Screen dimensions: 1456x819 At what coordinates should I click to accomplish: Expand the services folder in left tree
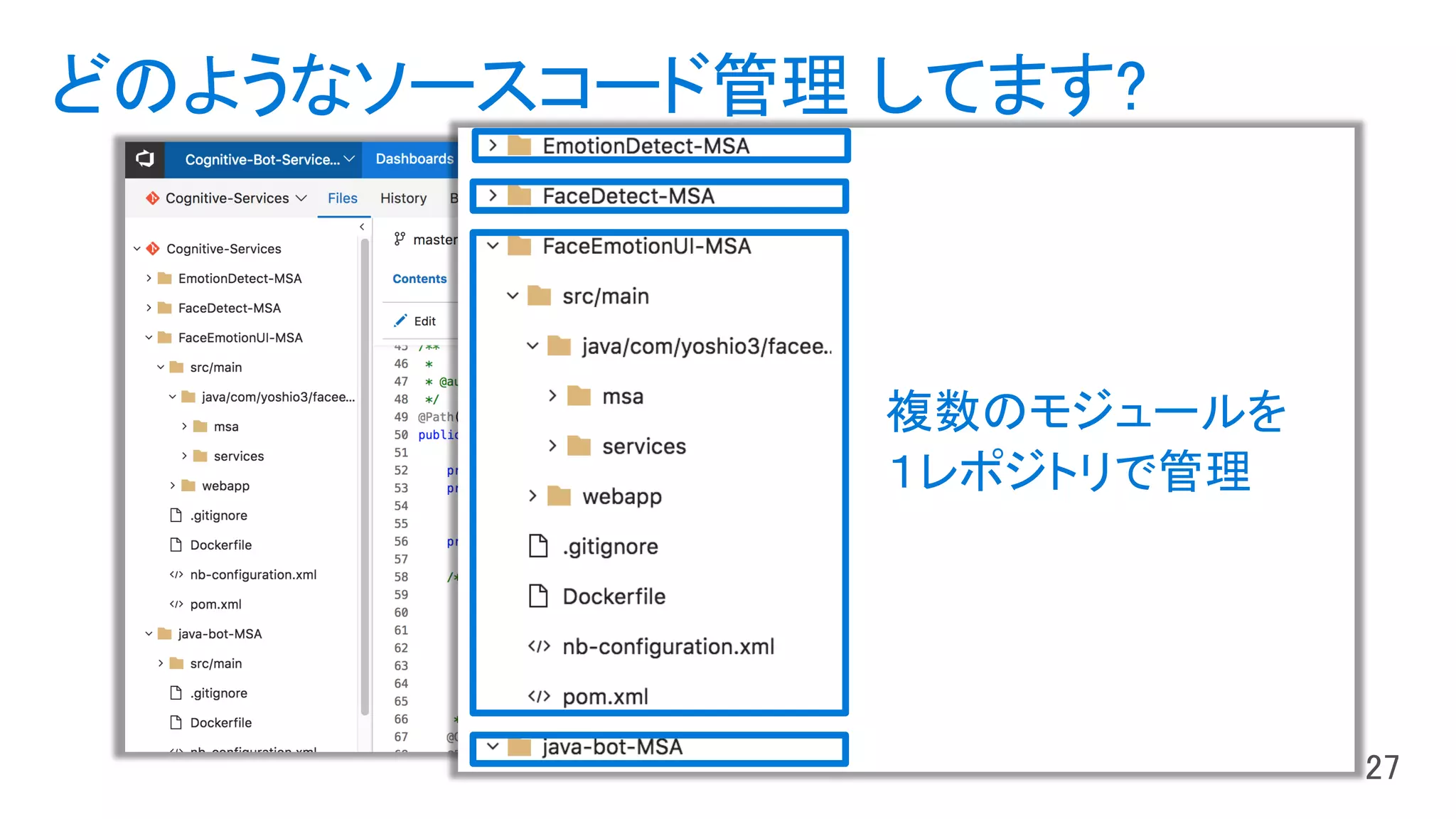(x=184, y=456)
